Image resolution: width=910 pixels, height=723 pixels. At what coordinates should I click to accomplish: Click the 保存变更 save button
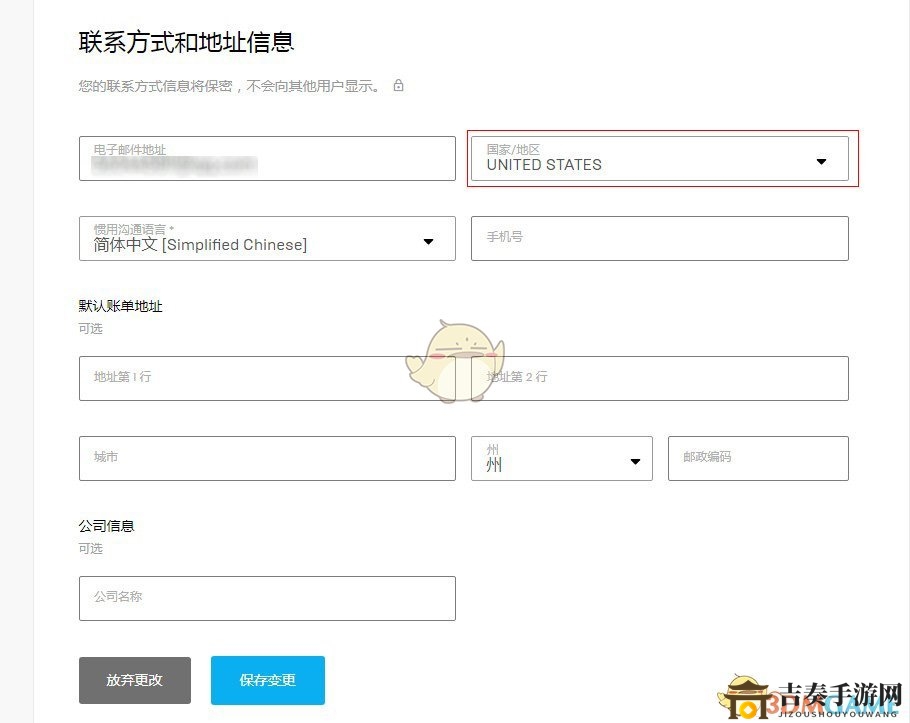pos(267,679)
